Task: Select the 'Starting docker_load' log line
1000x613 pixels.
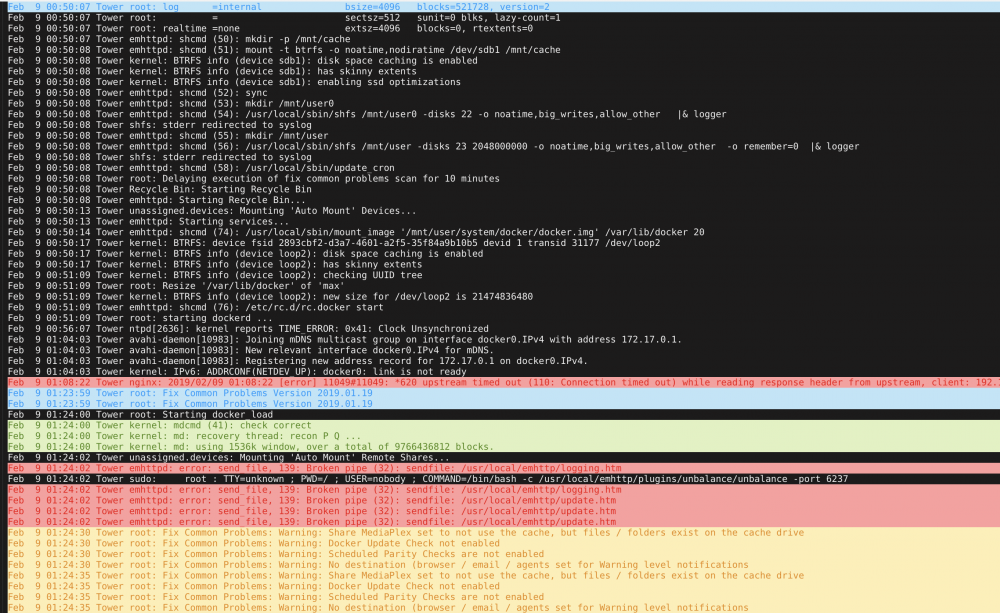Action: pyautogui.click(x=140, y=415)
